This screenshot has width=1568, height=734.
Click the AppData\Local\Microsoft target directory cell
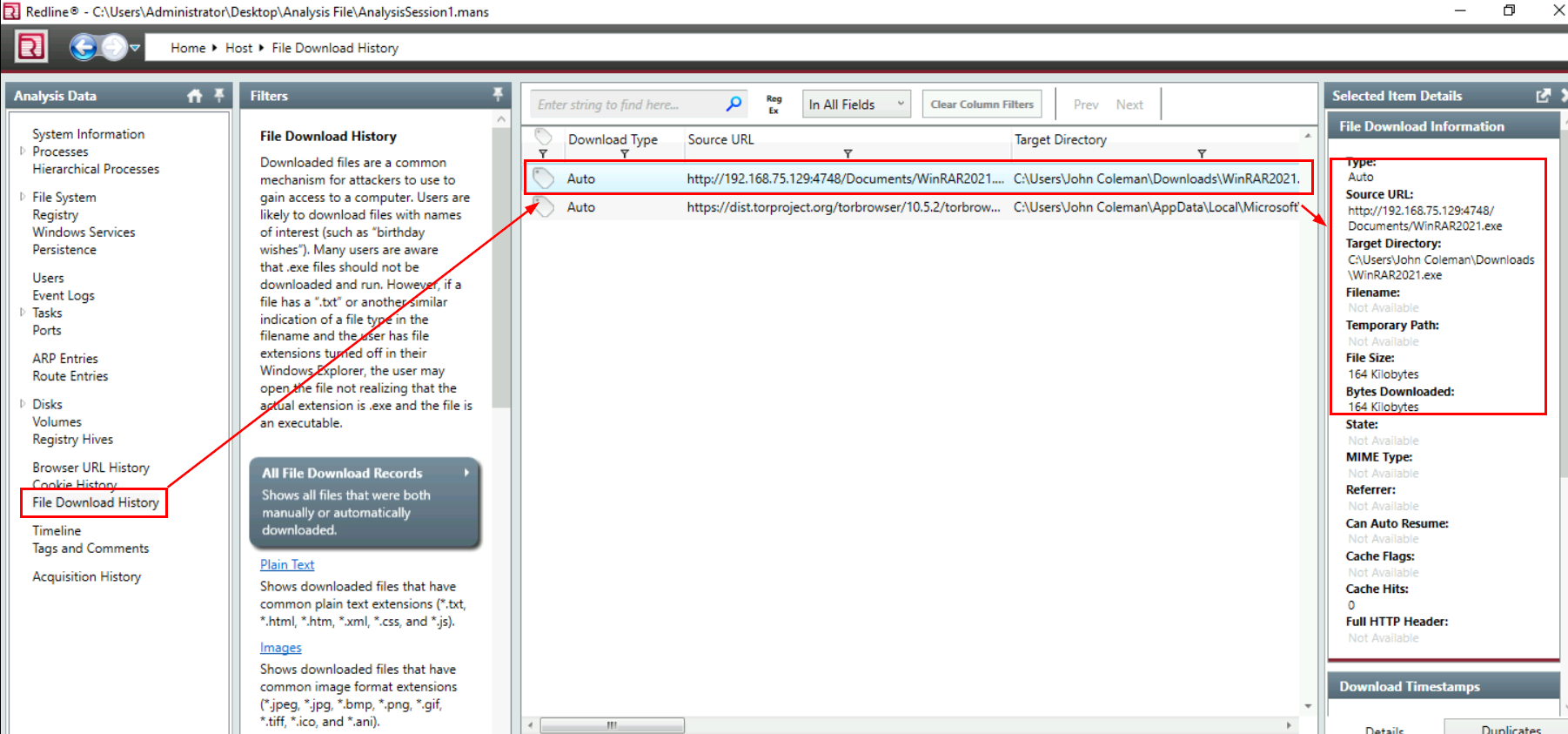point(1156,207)
